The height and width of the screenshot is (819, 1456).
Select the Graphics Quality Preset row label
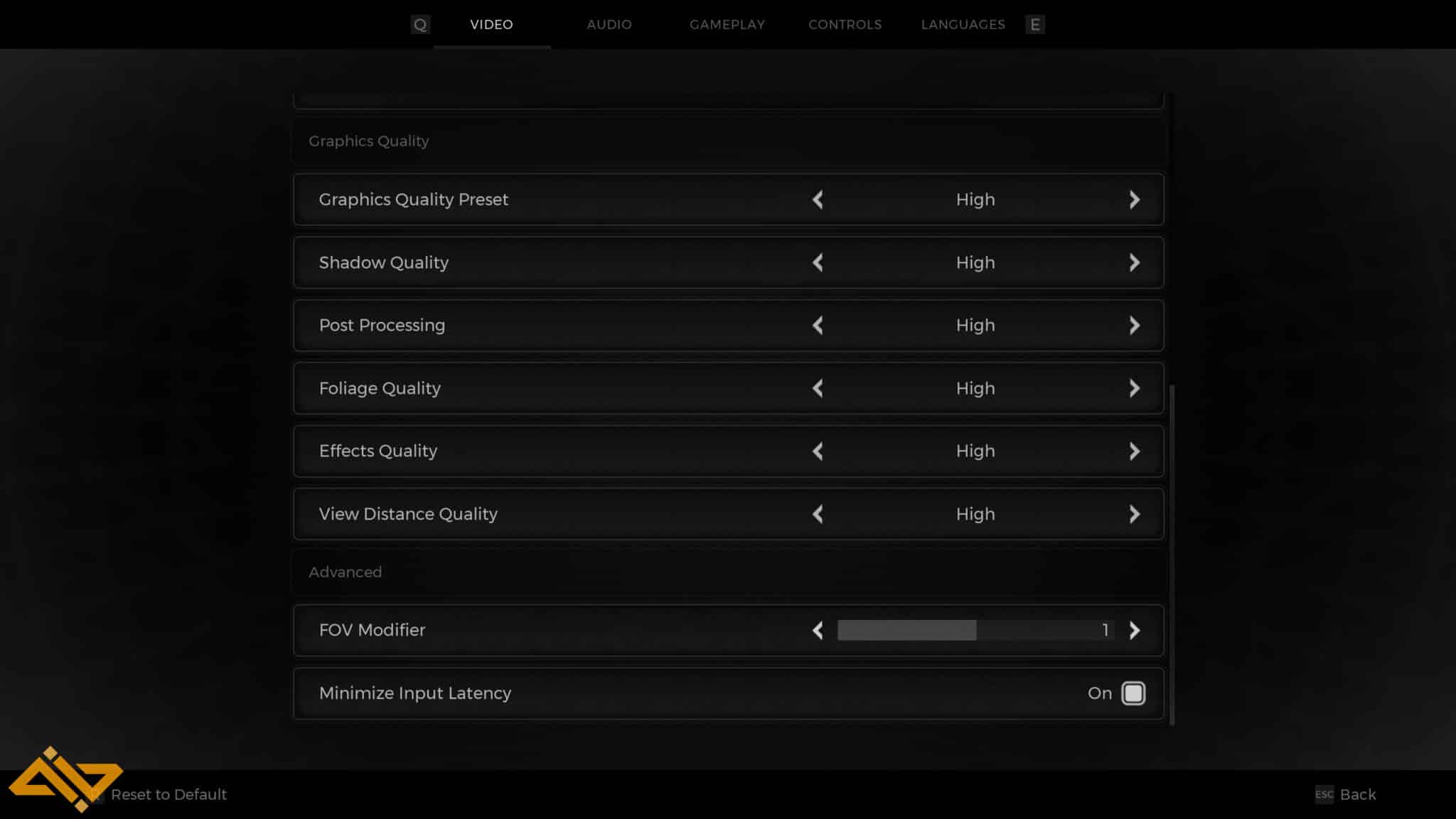pyautogui.click(x=413, y=200)
